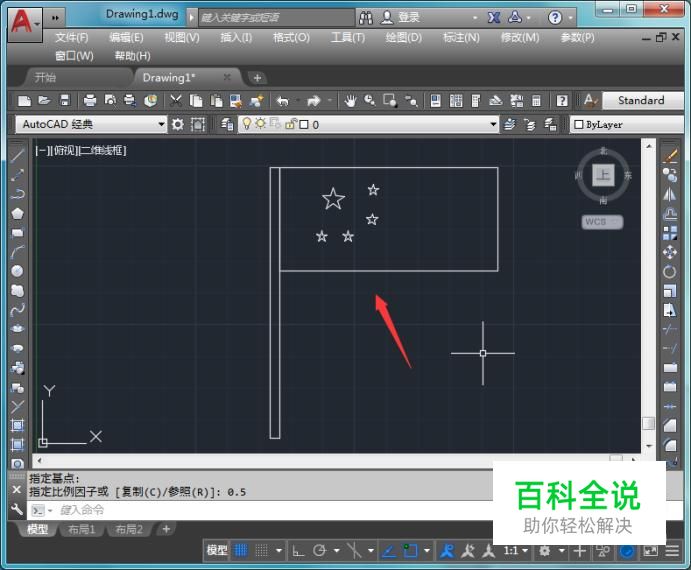Click the vertical scrollbar thumb of canvas

(x=648, y=424)
